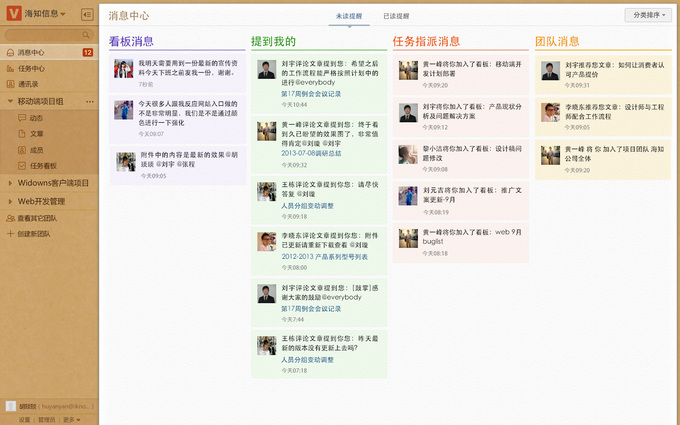Click the 创建新团队 label
The width and height of the screenshot is (680, 425).
tap(34, 234)
